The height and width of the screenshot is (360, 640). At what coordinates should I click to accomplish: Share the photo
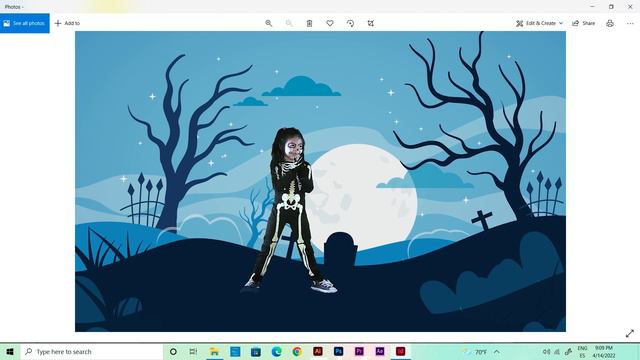pyautogui.click(x=584, y=23)
